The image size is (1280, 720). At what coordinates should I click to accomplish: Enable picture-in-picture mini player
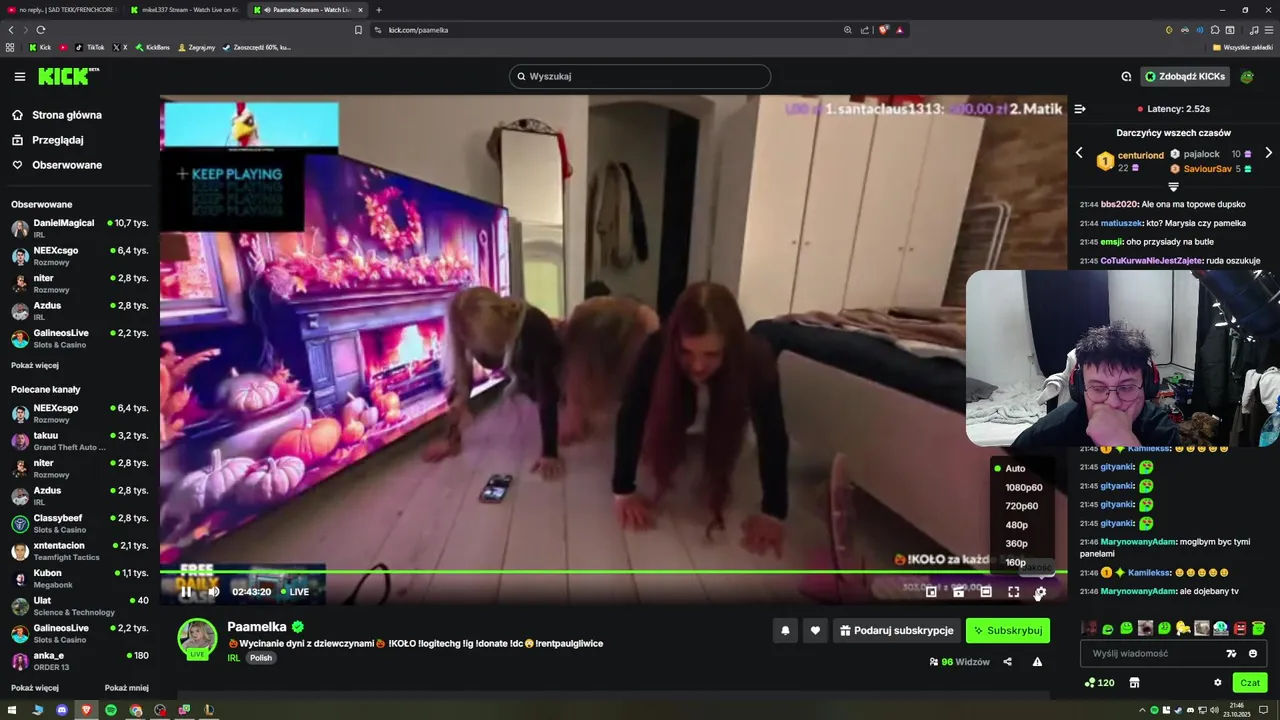pyautogui.click(x=931, y=592)
